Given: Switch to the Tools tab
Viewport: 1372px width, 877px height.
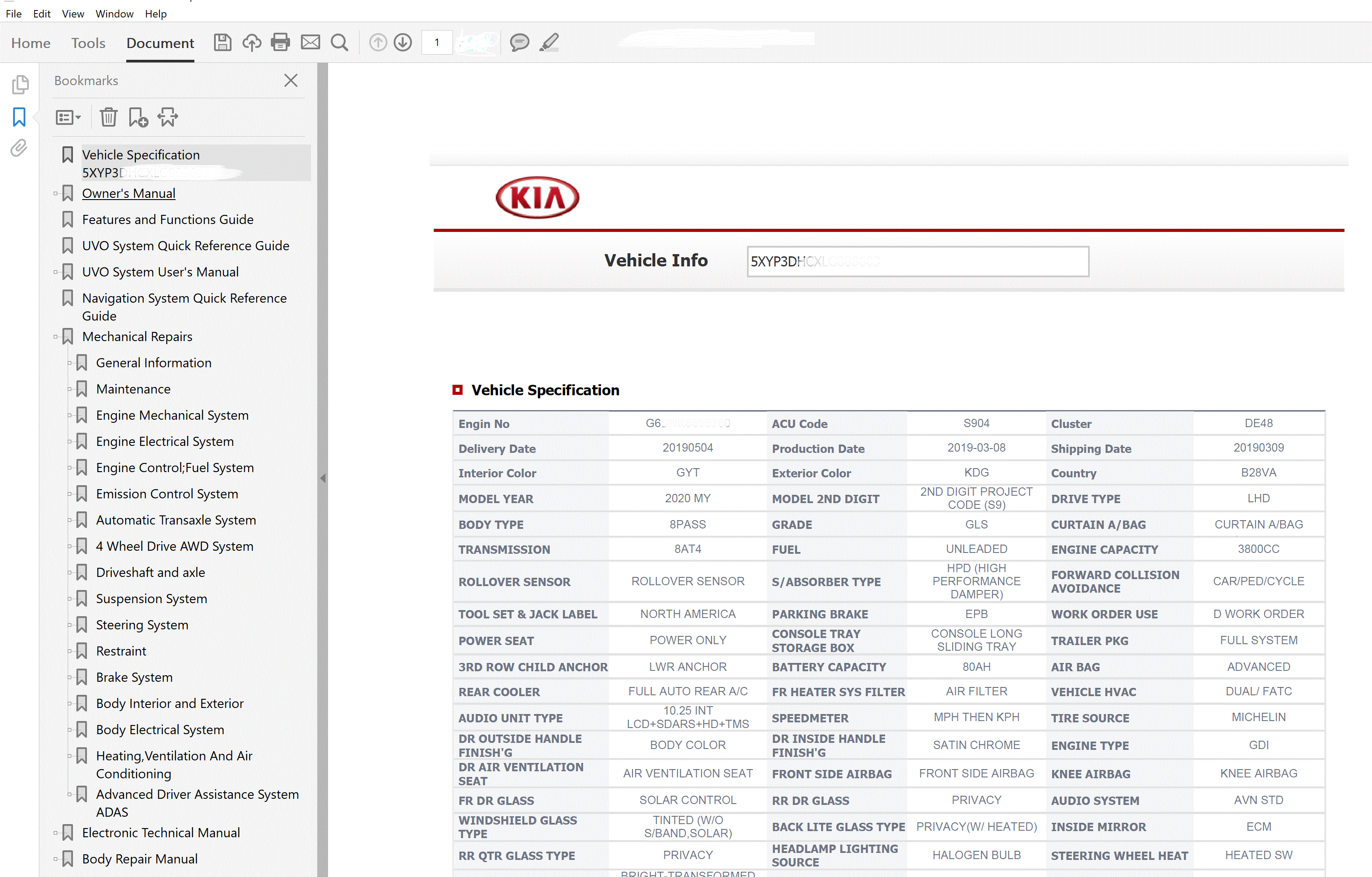Looking at the screenshot, I should point(88,43).
